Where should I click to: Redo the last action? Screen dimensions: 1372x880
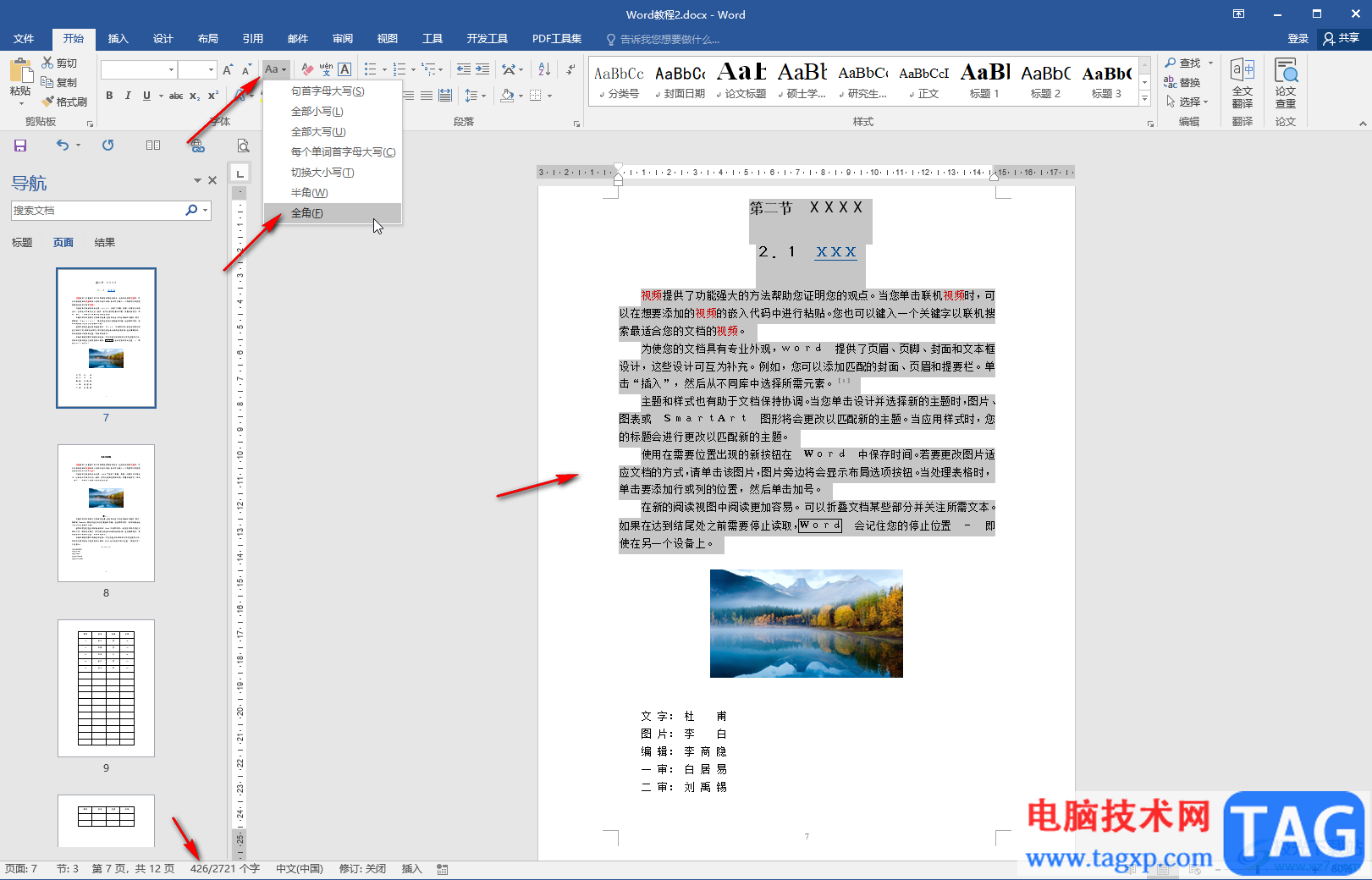(x=107, y=146)
